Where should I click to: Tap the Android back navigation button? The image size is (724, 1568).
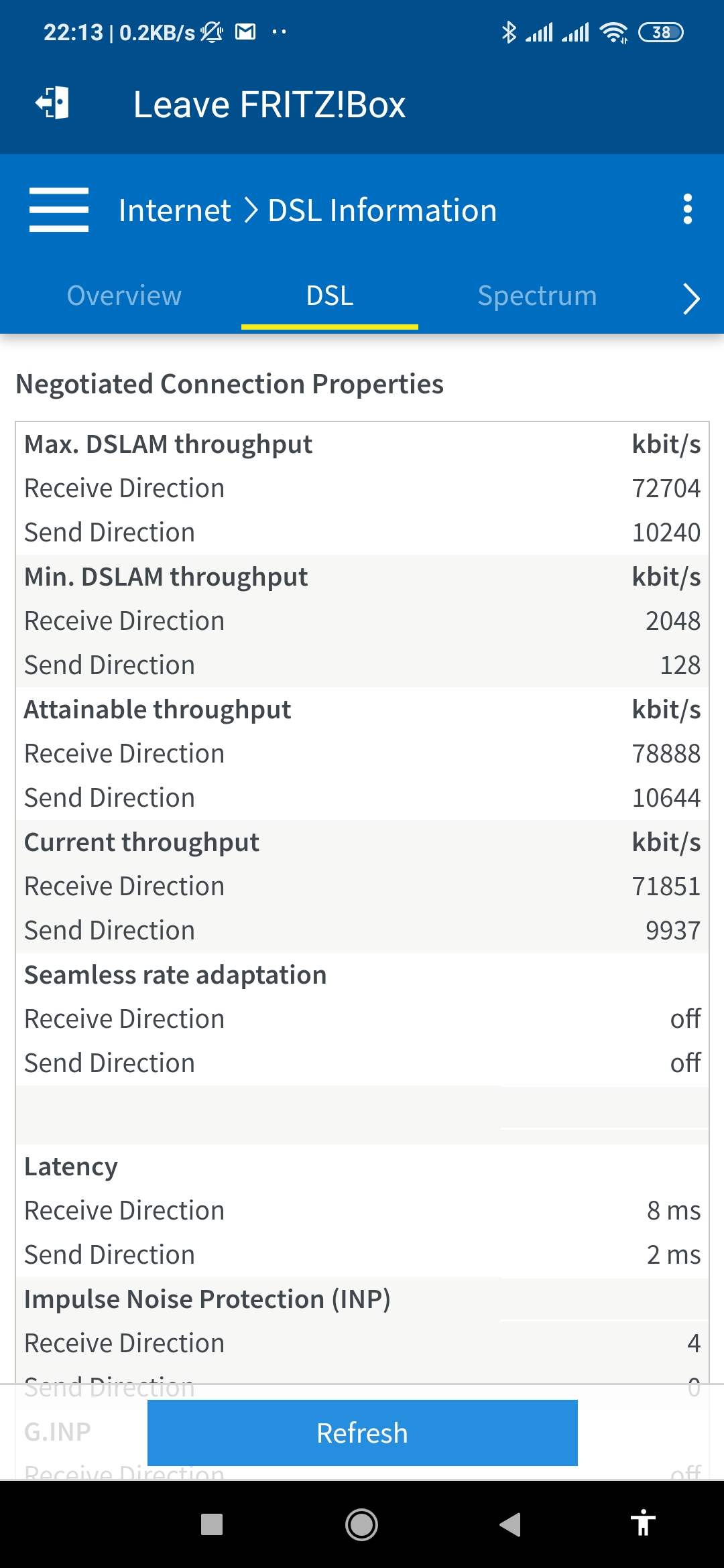click(x=510, y=1524)
